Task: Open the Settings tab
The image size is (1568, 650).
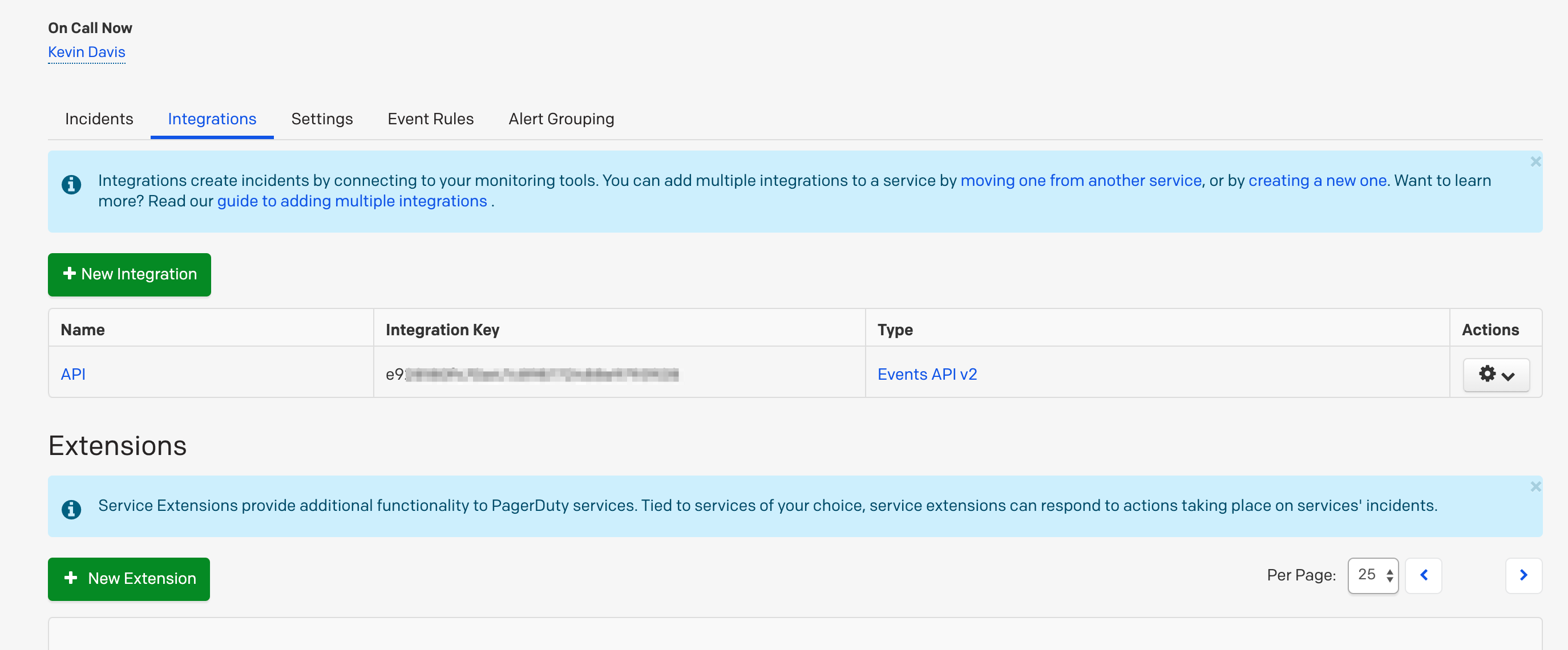Action: tap(321, 119)
